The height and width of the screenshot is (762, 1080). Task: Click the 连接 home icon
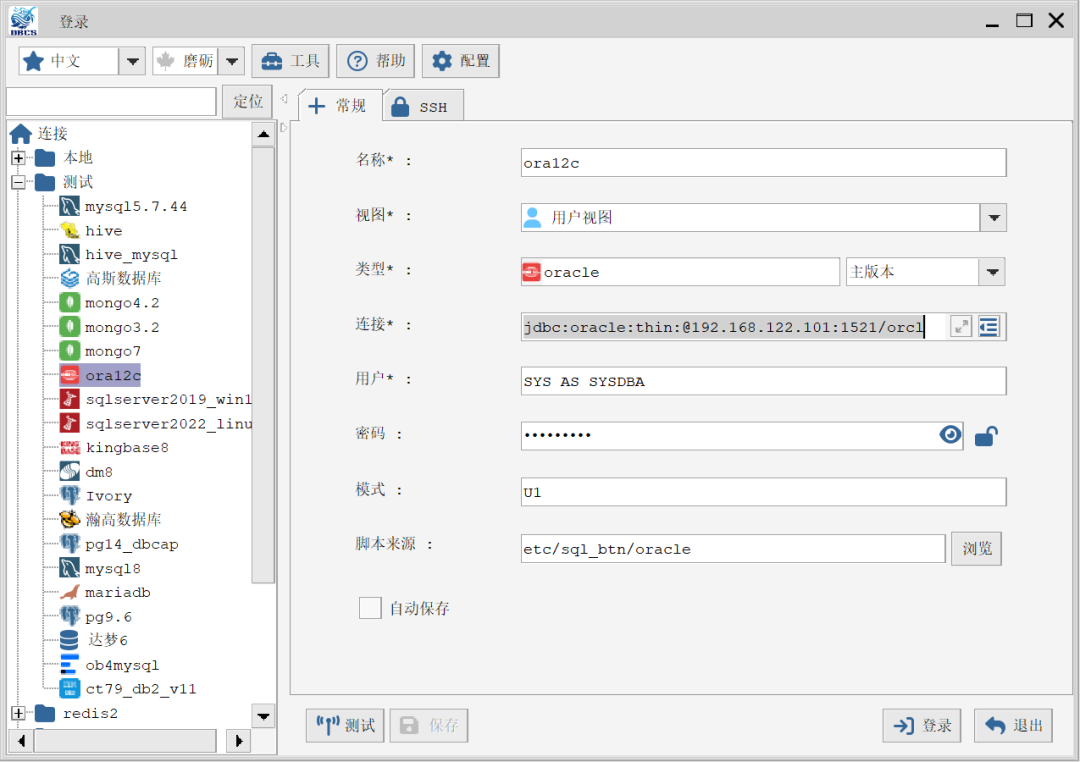coord(21,134)
